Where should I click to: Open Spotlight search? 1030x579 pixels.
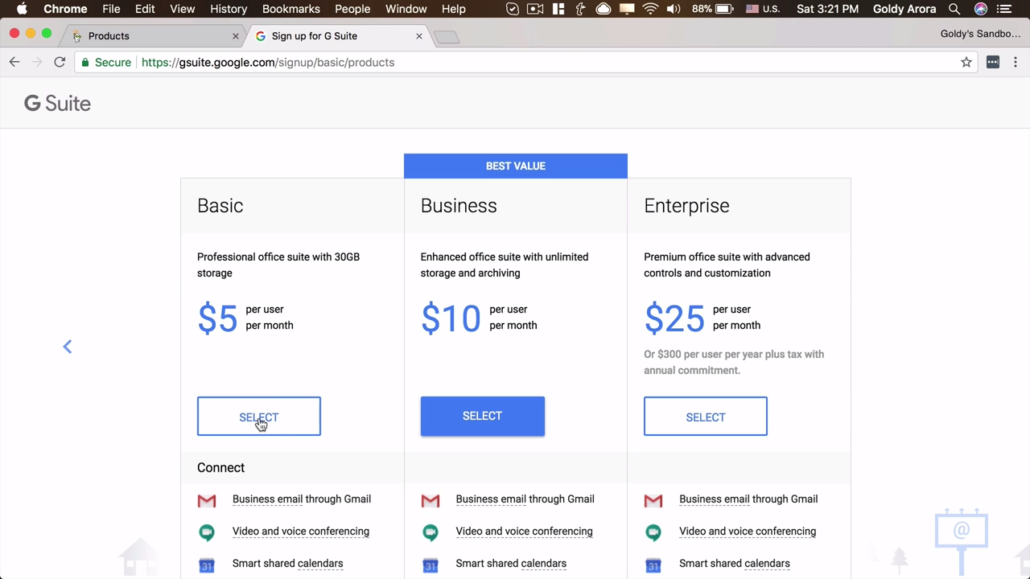pos(954,9)
